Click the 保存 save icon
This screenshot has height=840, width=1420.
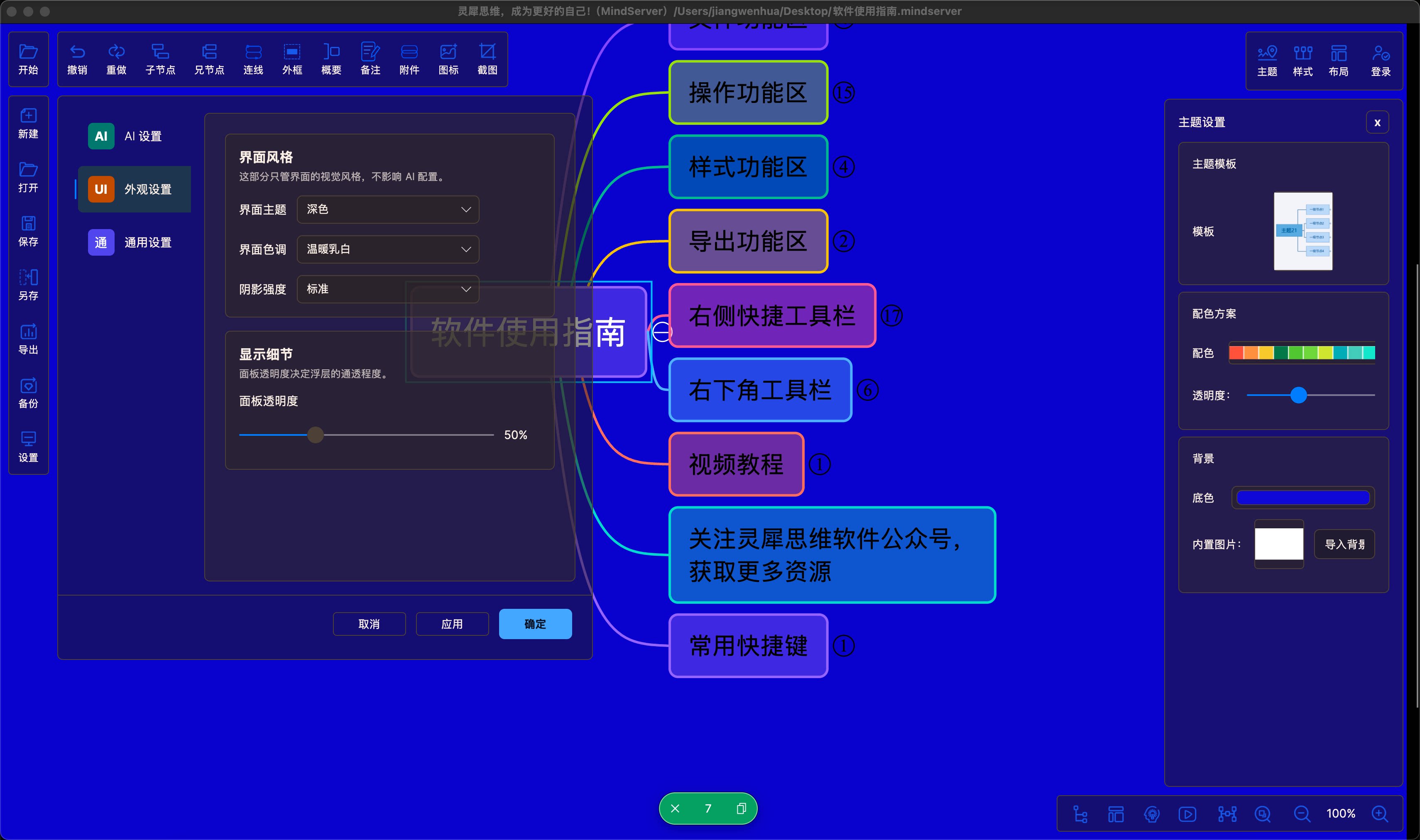[x=28, y=224]
